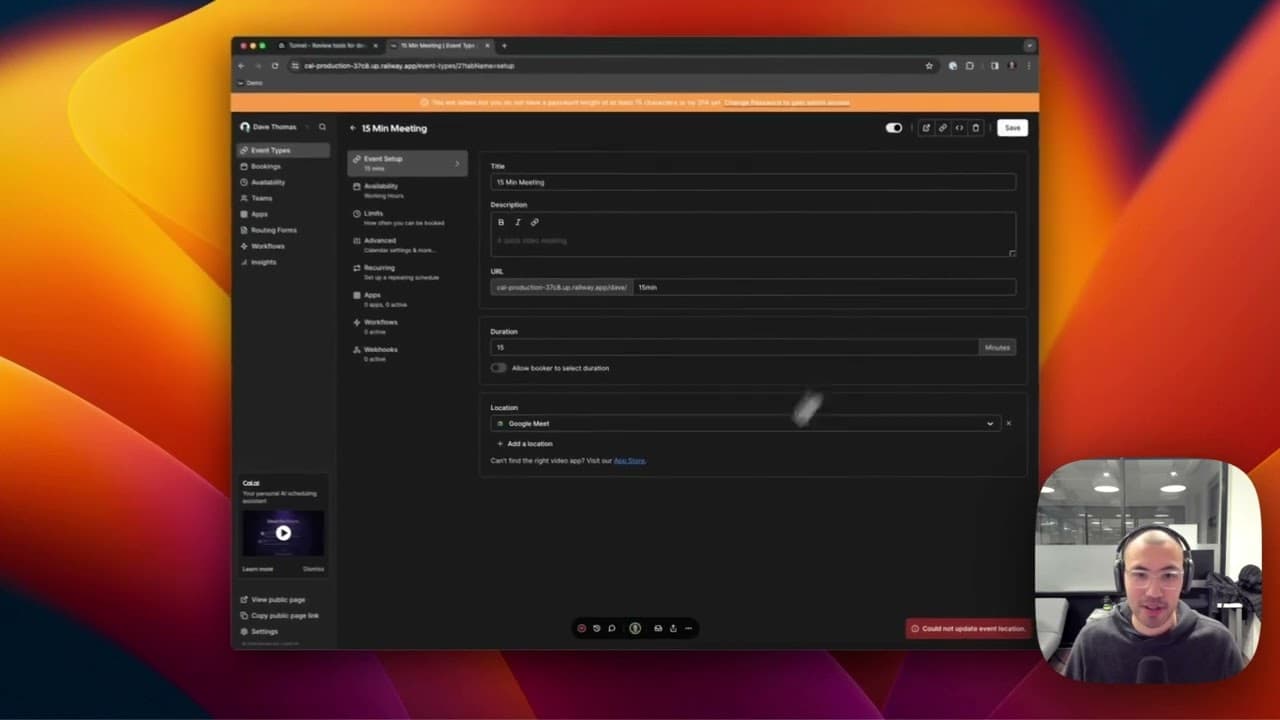1280x720 pixels.
Task: Open the Advanced settings tab
Action: 407,244
